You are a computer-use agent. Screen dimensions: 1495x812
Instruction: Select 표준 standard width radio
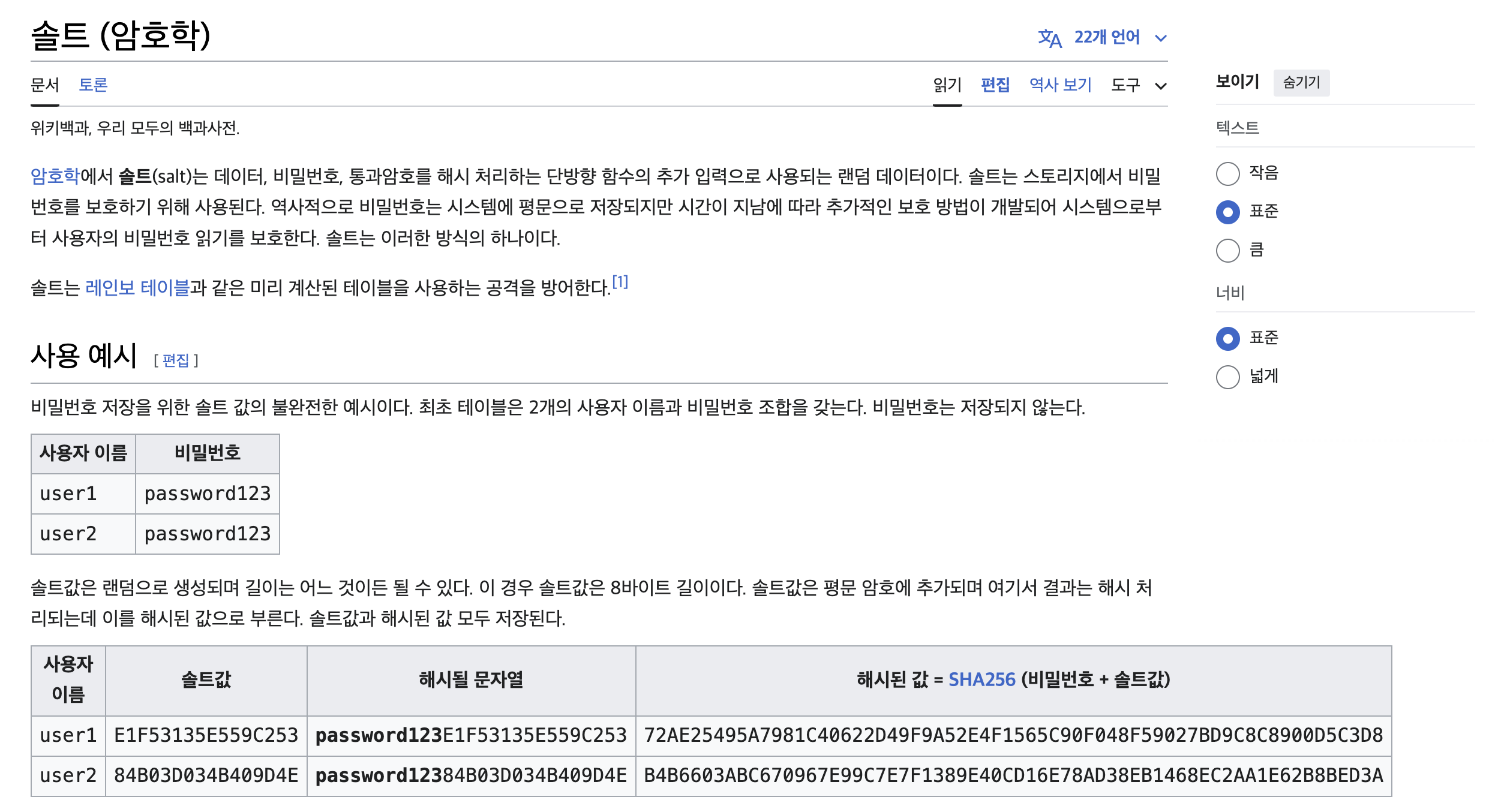pos(1227,339)
